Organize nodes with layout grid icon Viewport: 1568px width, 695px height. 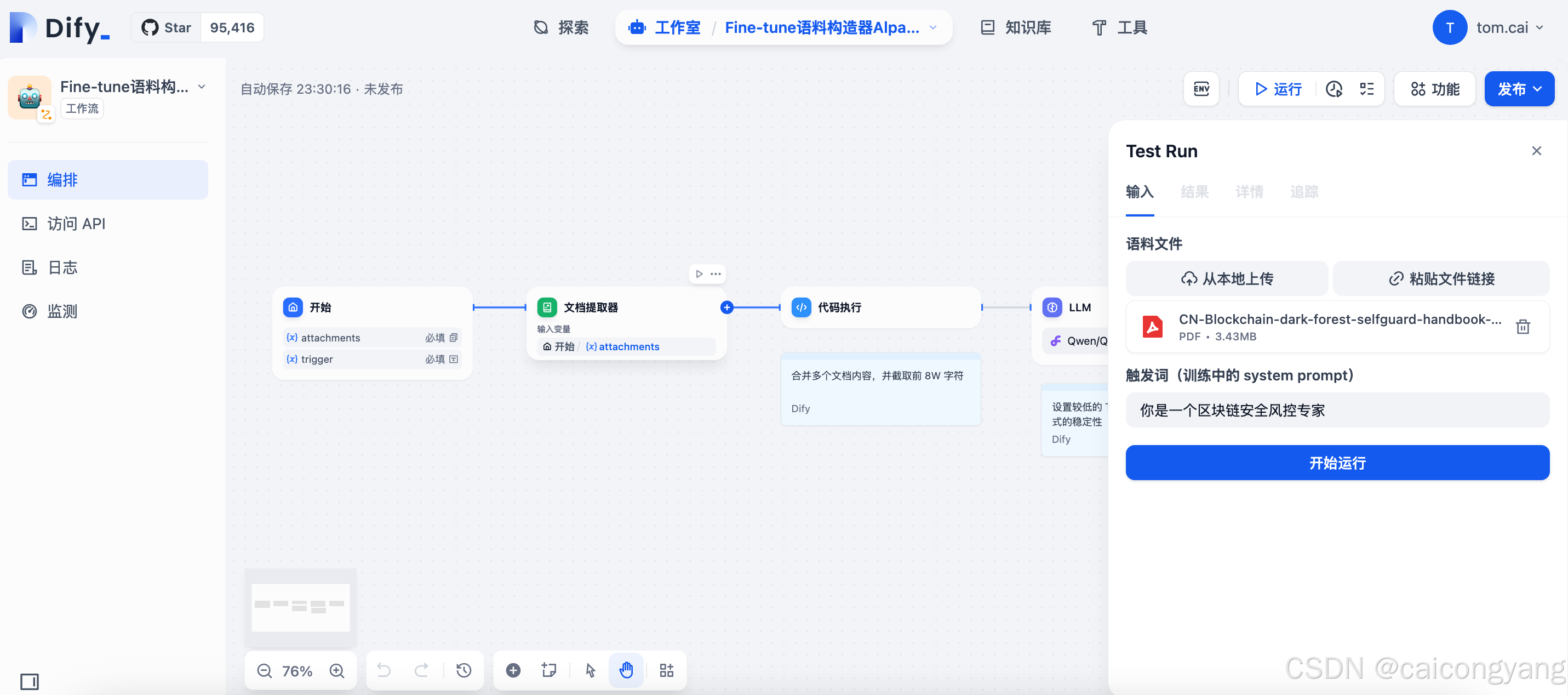[x=667, y=671]
